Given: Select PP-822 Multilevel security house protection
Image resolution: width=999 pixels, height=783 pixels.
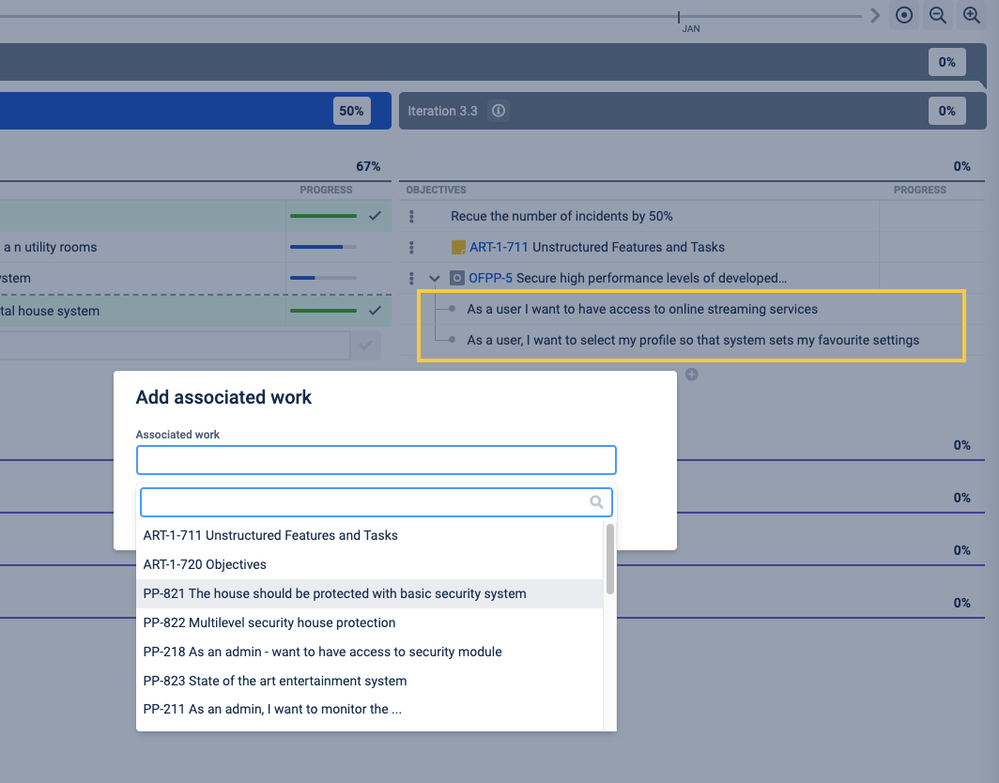Looking at the screenshot, I should [370, 622].
